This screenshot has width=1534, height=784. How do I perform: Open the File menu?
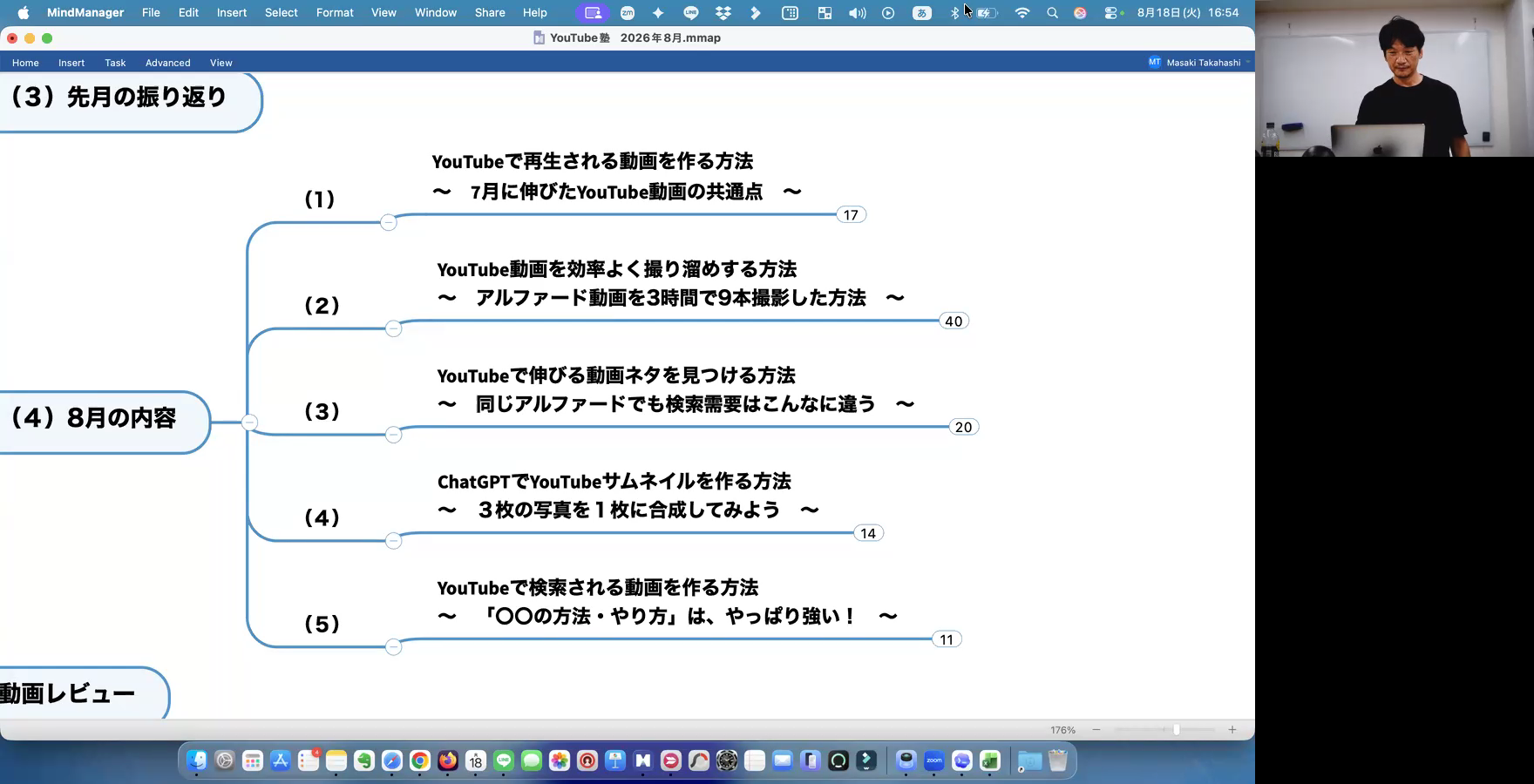pyautogui.click(x=151, y=12)
